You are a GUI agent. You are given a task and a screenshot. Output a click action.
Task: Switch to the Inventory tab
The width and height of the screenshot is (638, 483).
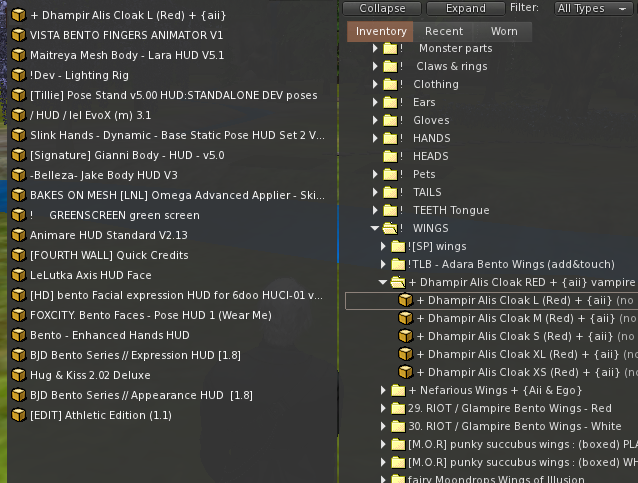tap(380, 31)
